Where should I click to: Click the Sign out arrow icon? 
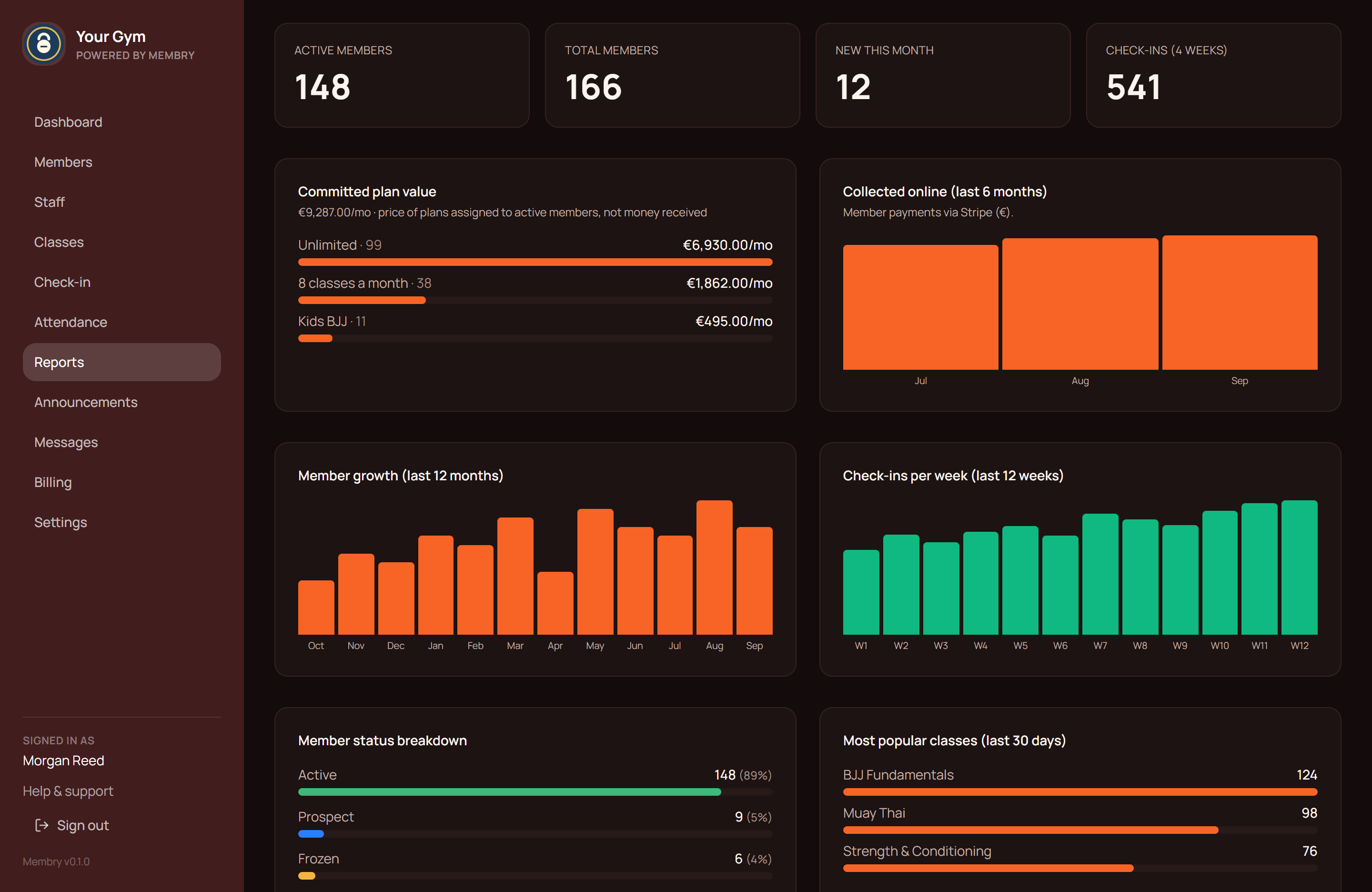pyautogui.click(x=41, y=825)
